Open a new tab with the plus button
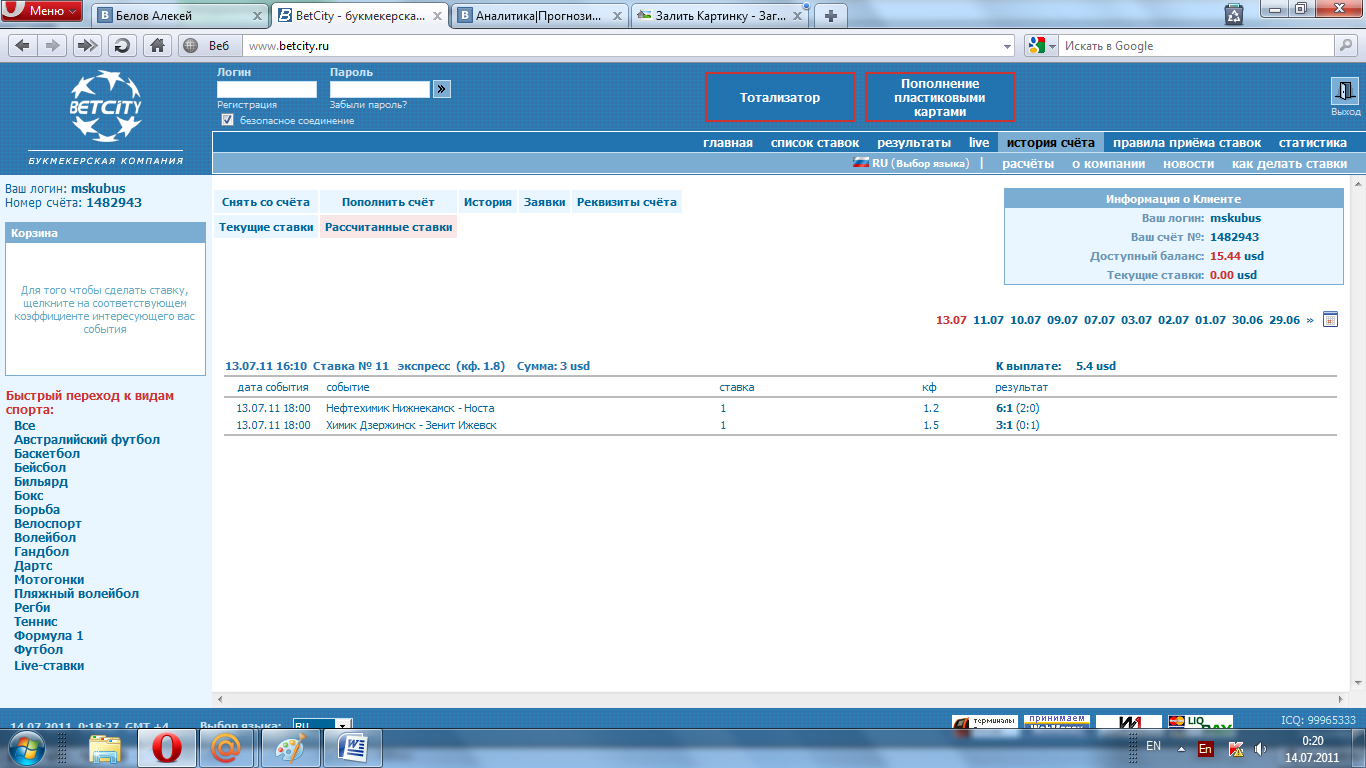 830,16
